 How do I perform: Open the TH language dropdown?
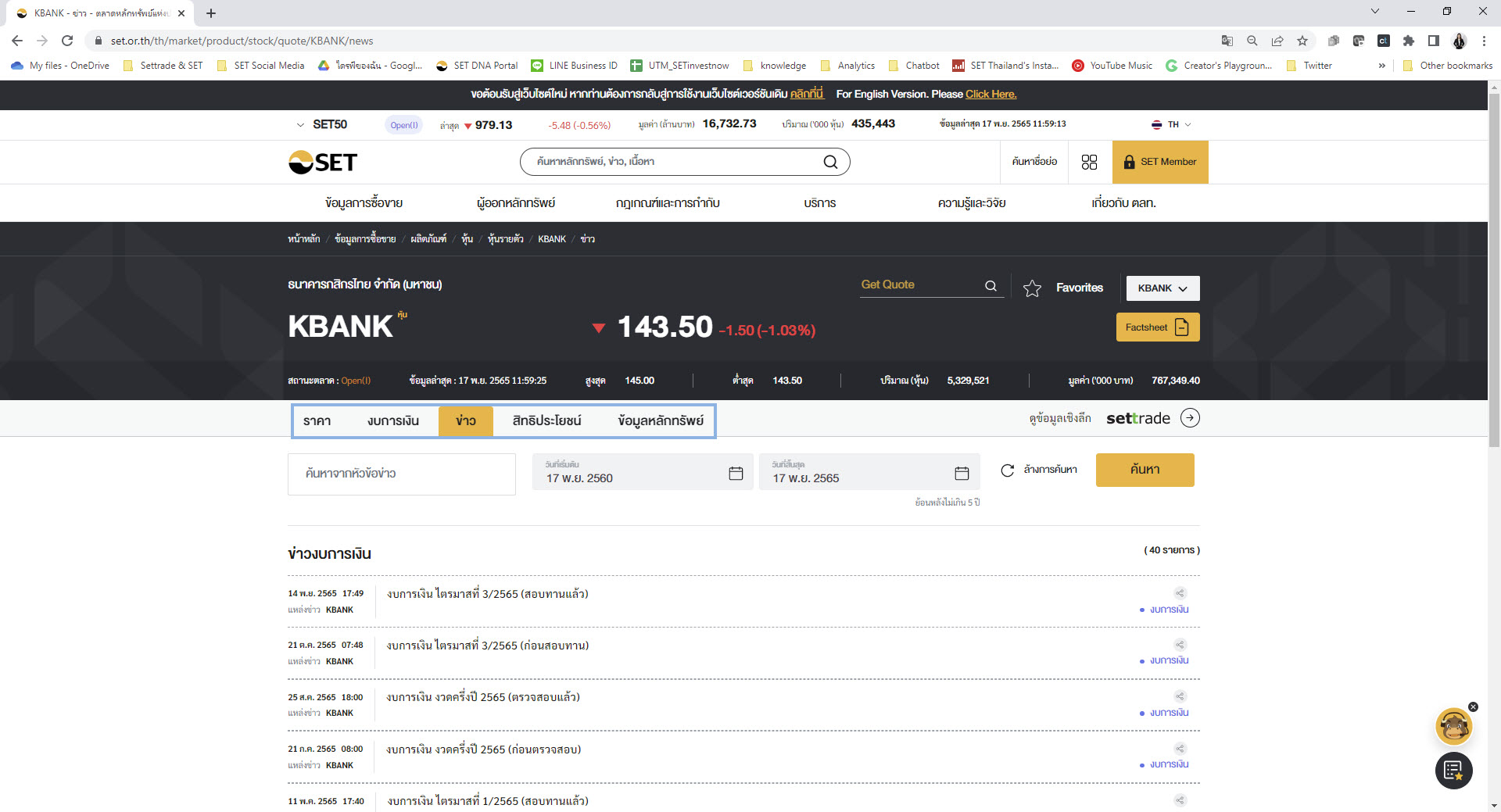tap(1171, 125)
